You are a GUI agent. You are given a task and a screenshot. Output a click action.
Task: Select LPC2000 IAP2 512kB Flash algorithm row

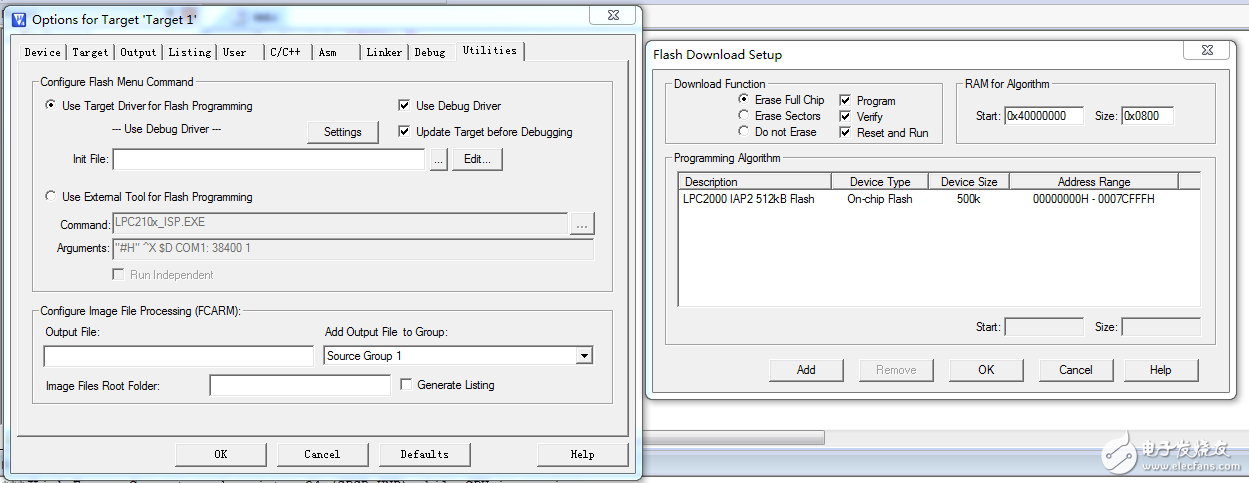click(x=748, y=199)
